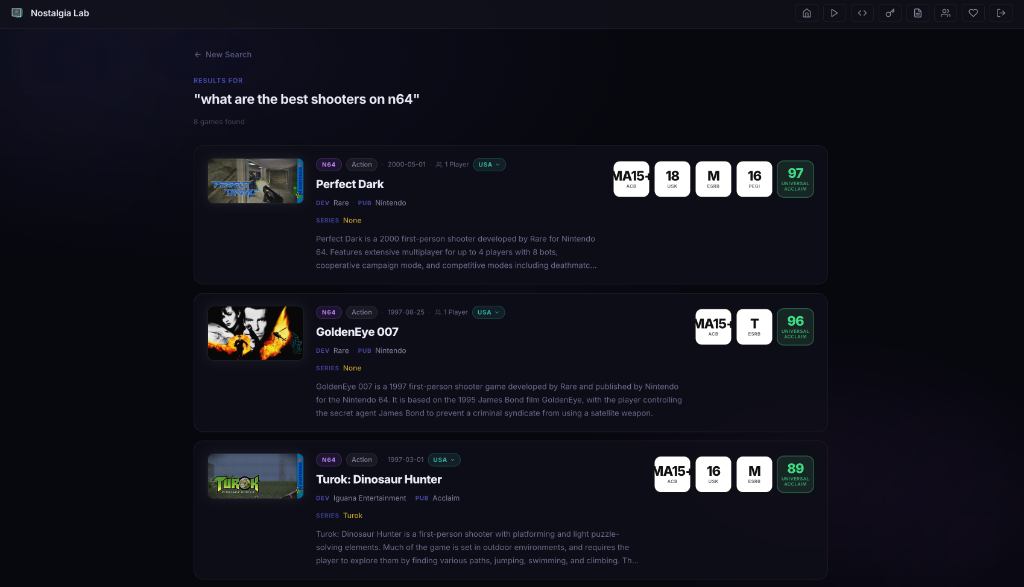Open the document file icon
Screen dimensions: 1024x587
tap(918, 13)
